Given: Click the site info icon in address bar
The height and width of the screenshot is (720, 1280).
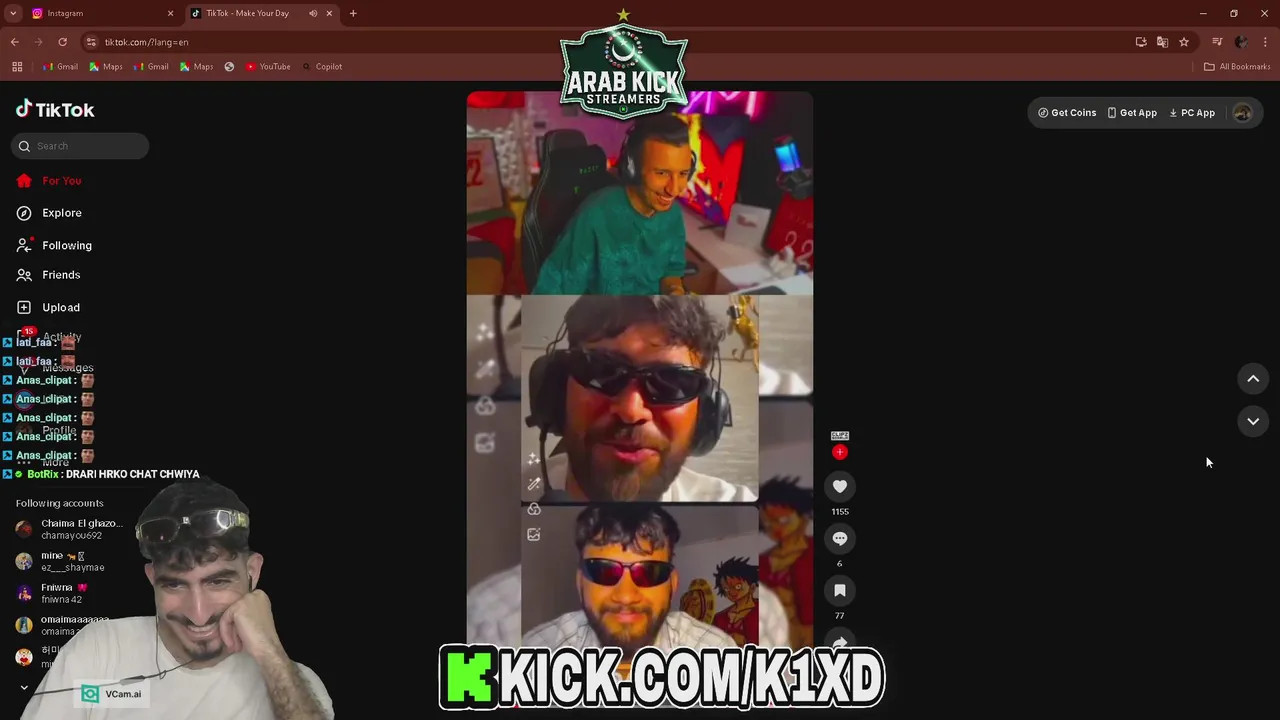Looking at the screenshot, I should pos(91,42).
